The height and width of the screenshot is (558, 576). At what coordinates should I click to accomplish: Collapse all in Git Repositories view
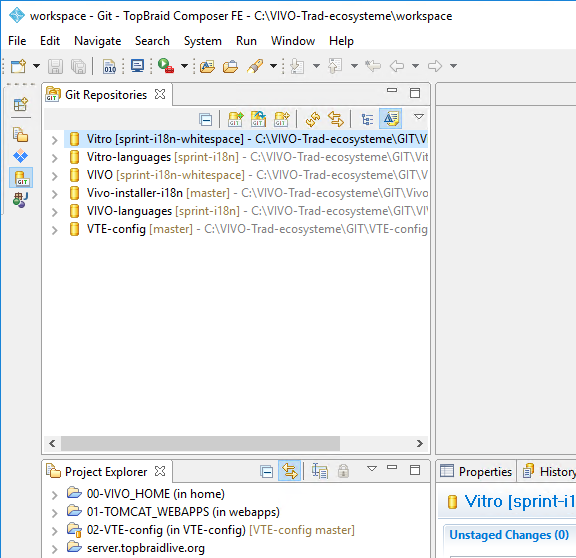click(205, 119)
